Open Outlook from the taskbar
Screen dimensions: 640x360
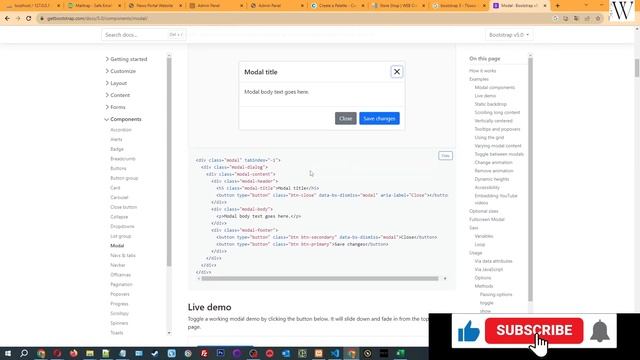click(286, 353)
